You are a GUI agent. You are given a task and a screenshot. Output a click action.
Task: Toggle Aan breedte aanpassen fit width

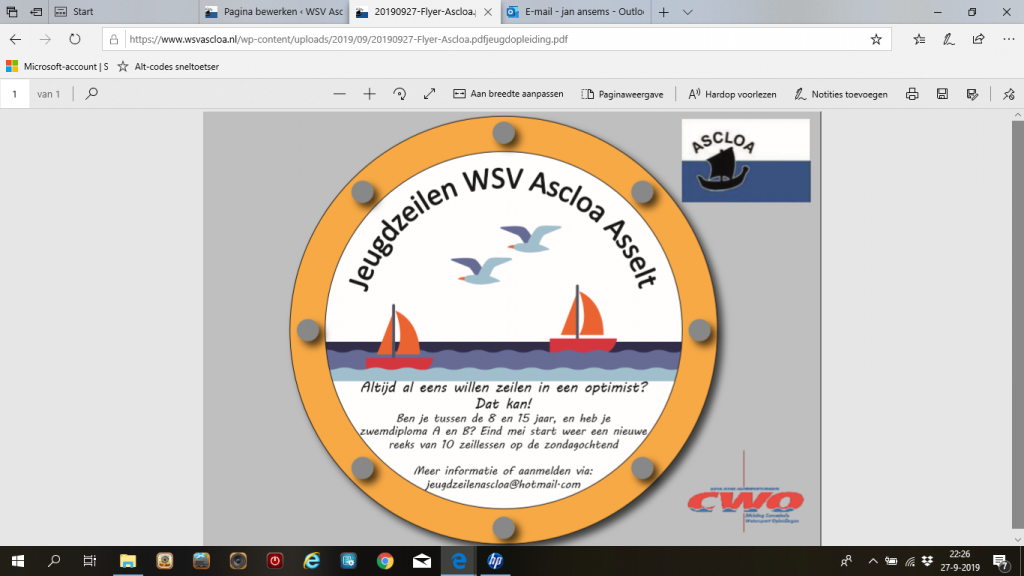[x=508, y=94]
